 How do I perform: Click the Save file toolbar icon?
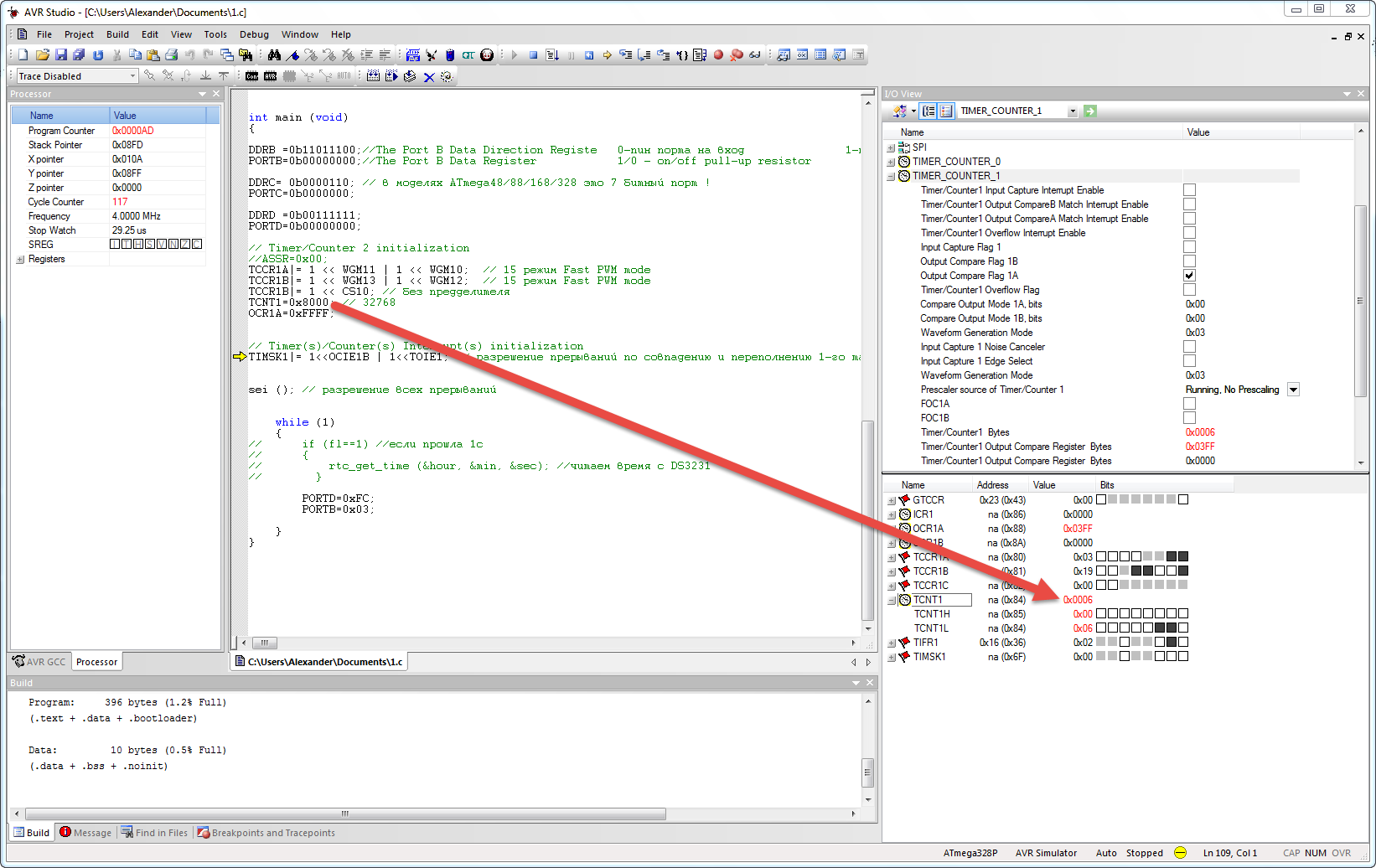(x=60, y=55)
